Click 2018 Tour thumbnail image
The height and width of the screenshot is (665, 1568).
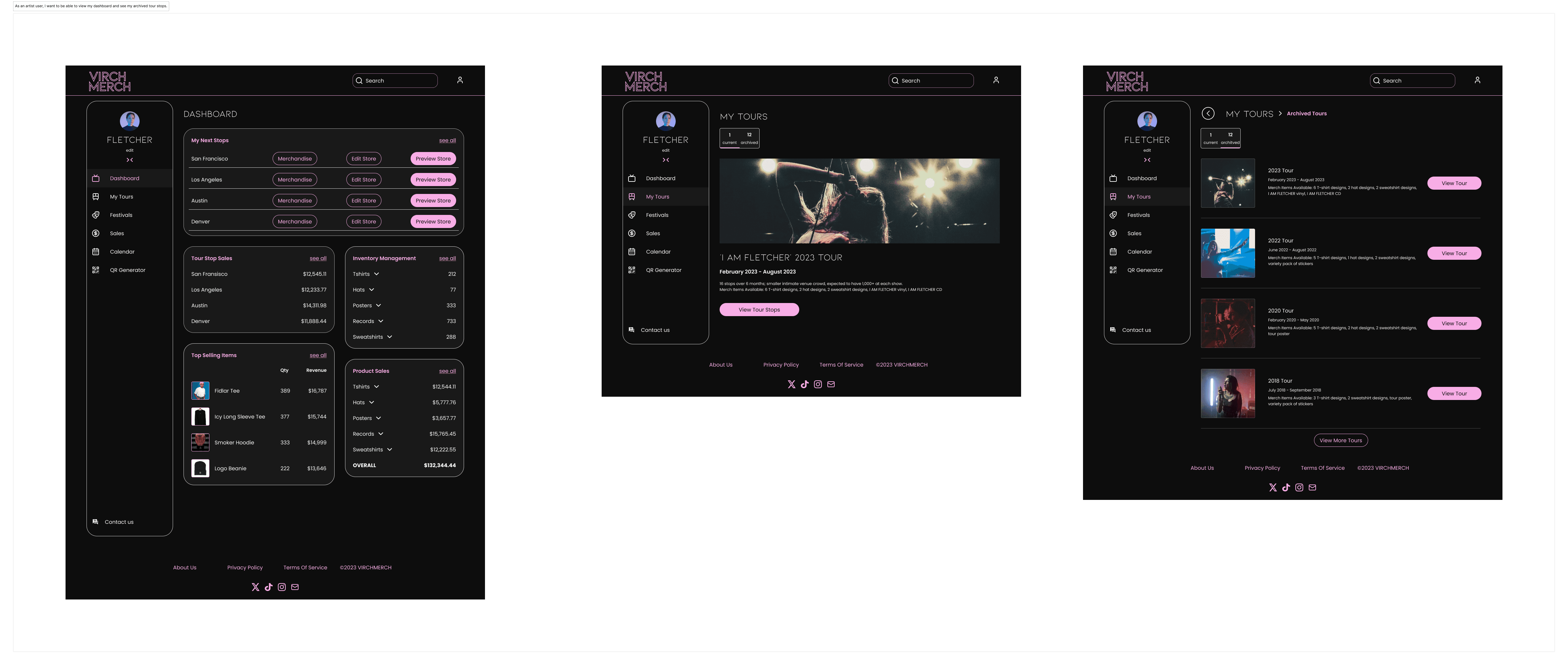click(x=1227, y=394)
